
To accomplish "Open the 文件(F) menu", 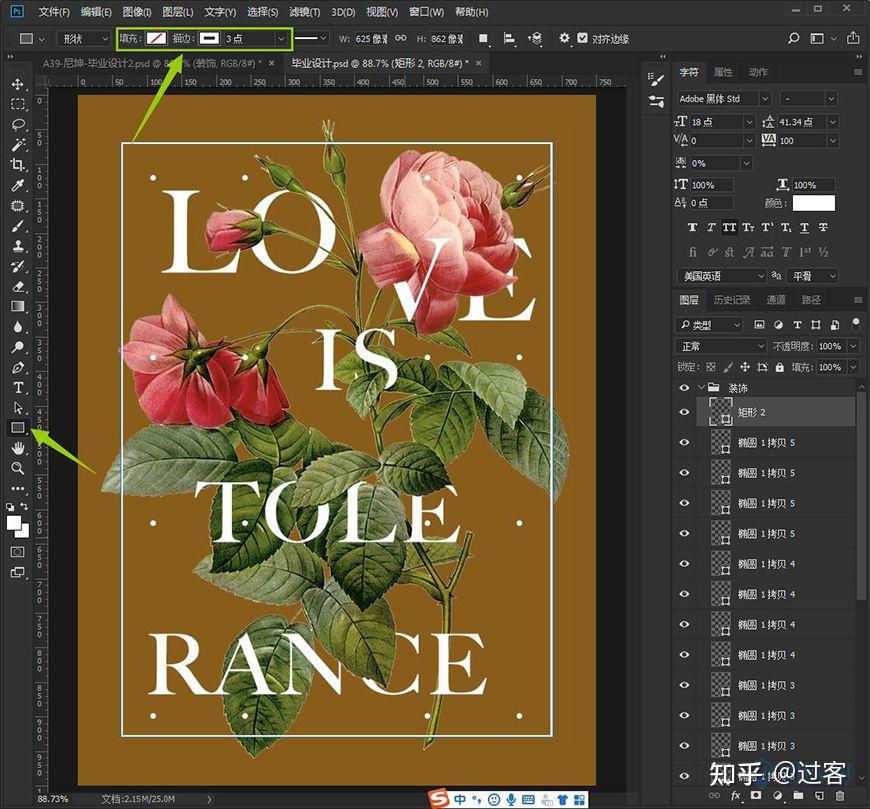I will [x=54, y=12].
